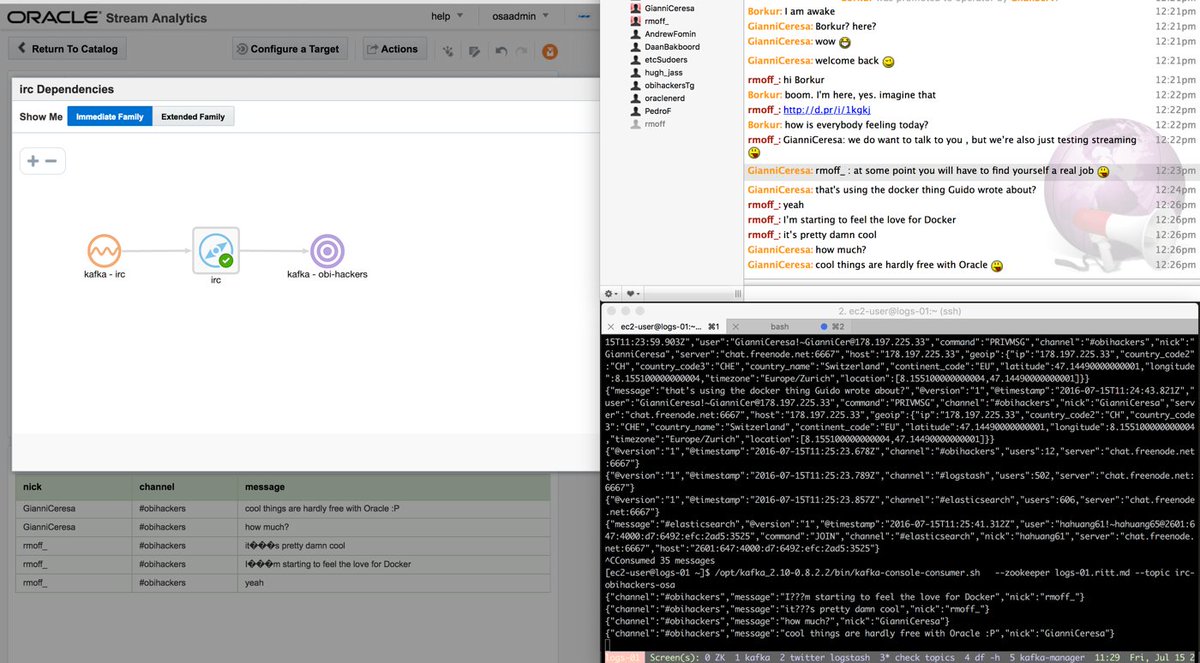The height and width of the screenshot is (663, 1200).
Task: Select rmoff_ in chat user list
Action: pyautogui.click(x=651, y=21)
